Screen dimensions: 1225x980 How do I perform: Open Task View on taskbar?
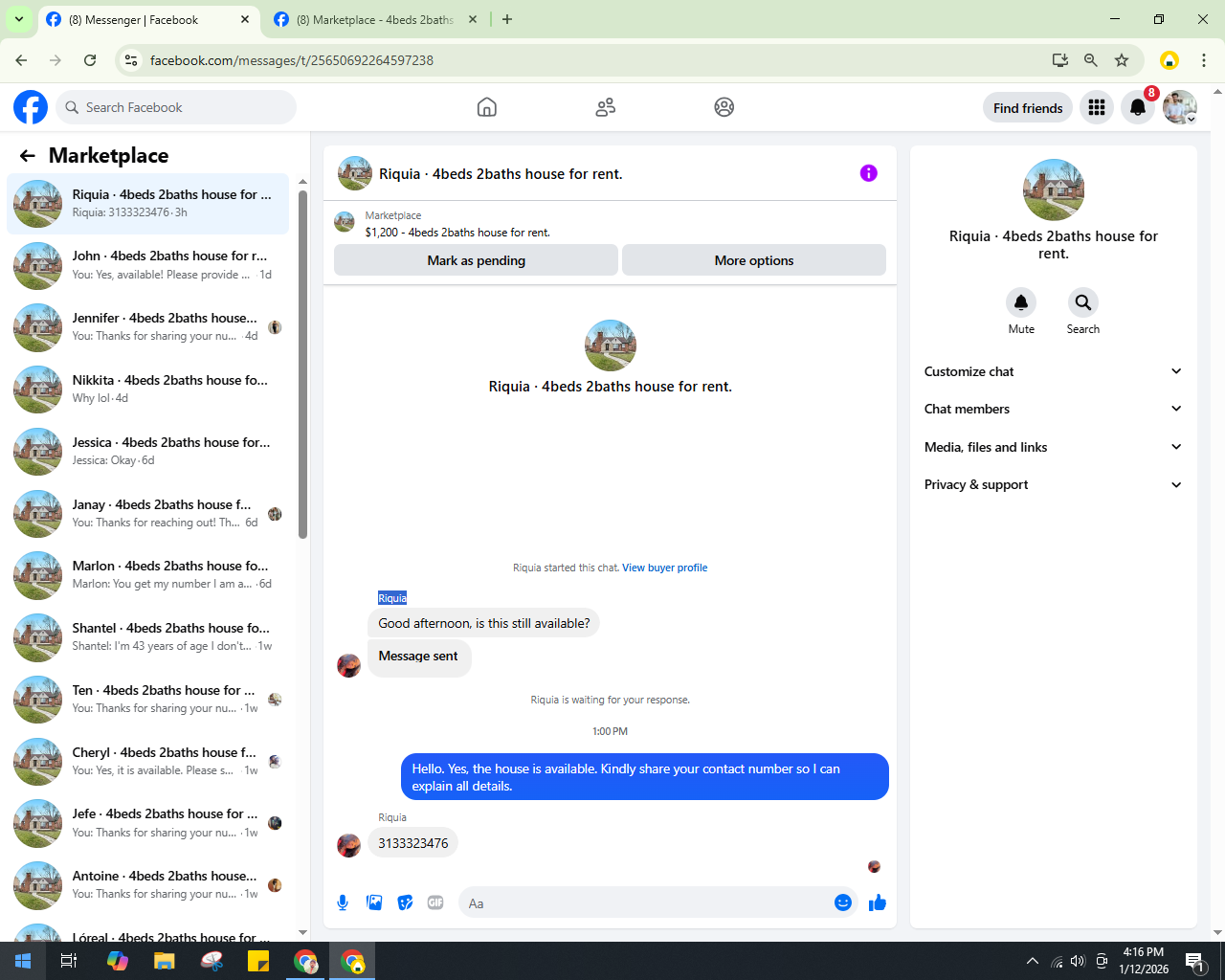pos(69,961)
